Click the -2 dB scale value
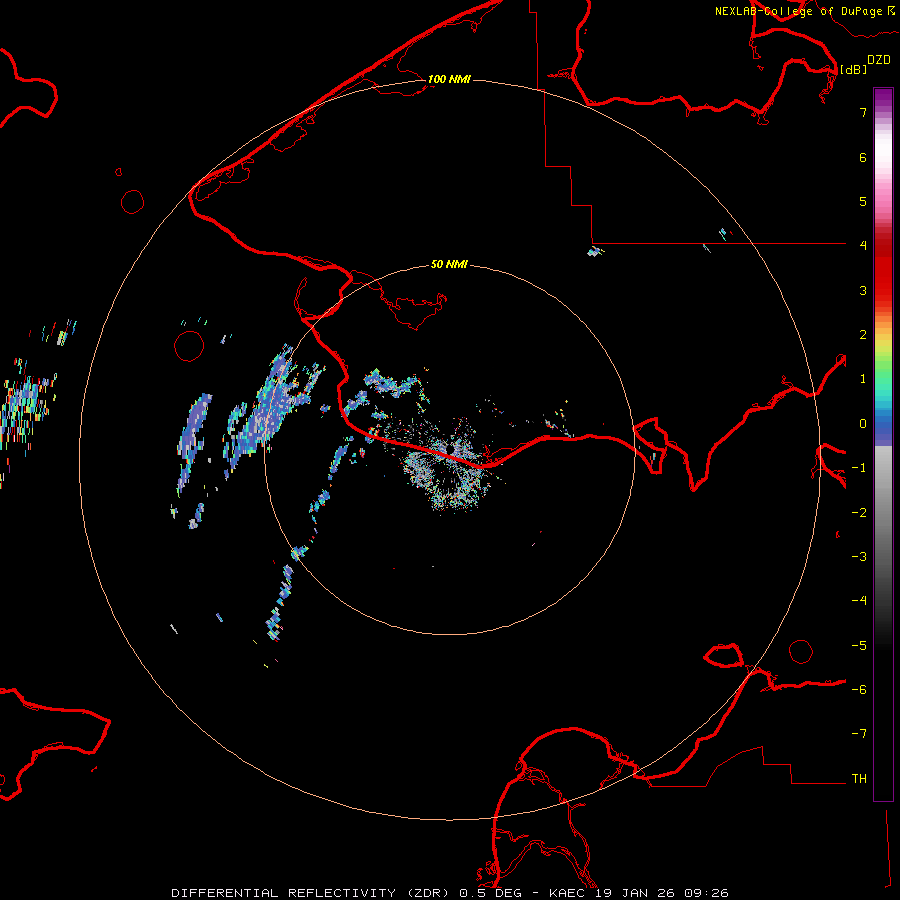Viewport: 900px width, 900px height. point(859,513)
